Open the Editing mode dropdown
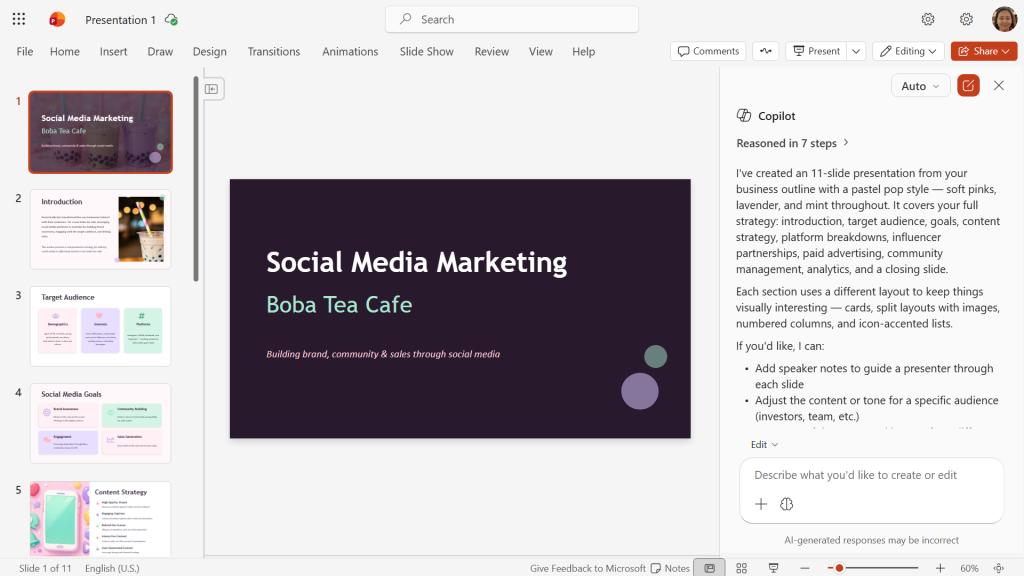 coord(908,51)
